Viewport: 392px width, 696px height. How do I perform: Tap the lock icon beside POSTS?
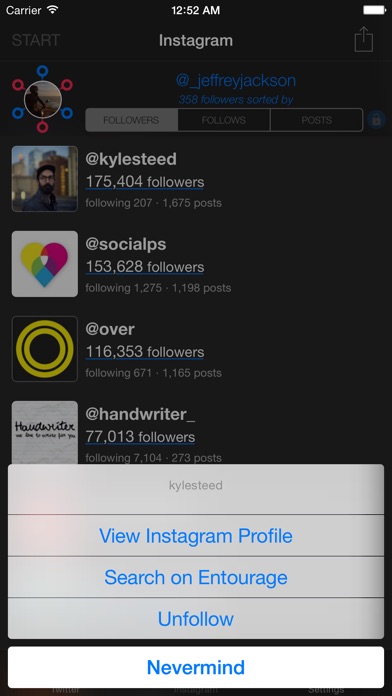pos(376,120)
